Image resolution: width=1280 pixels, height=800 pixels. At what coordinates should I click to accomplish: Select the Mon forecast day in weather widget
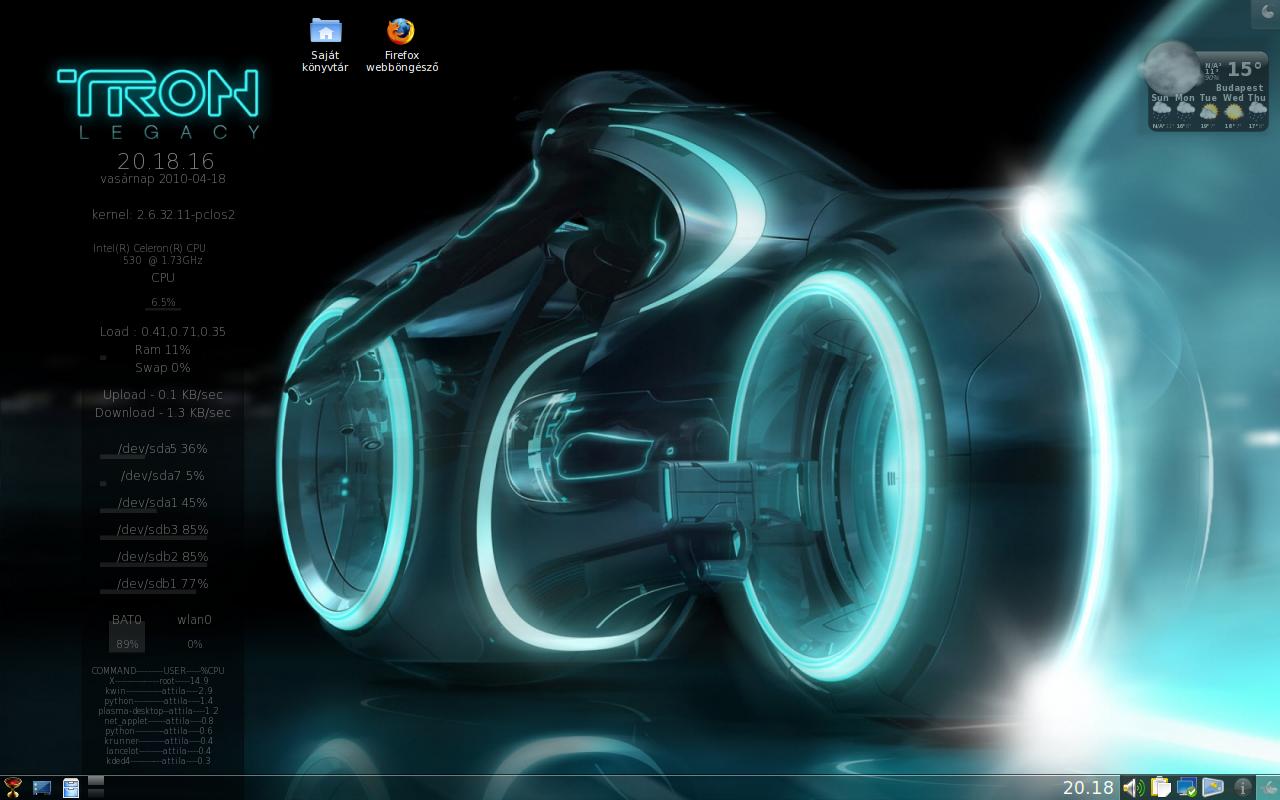point(1185,111)
